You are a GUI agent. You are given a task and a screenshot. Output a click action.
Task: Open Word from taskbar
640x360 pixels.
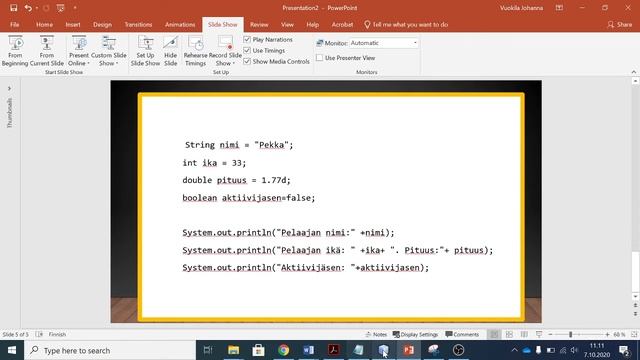point(309,350)
